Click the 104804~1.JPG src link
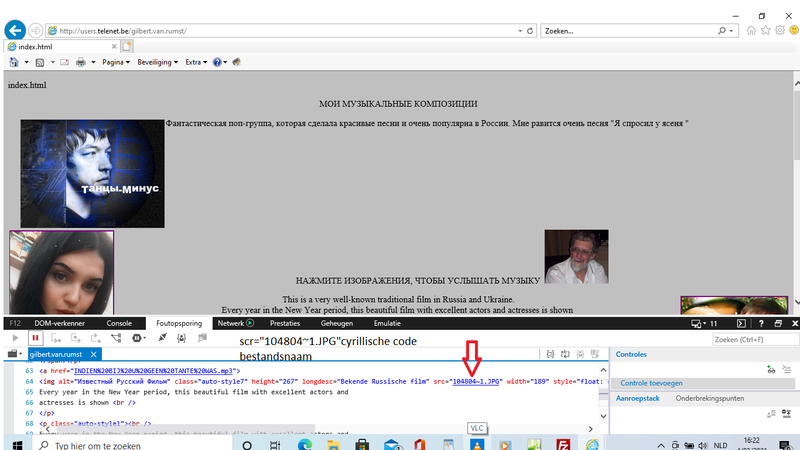 (x=475, y=381)
